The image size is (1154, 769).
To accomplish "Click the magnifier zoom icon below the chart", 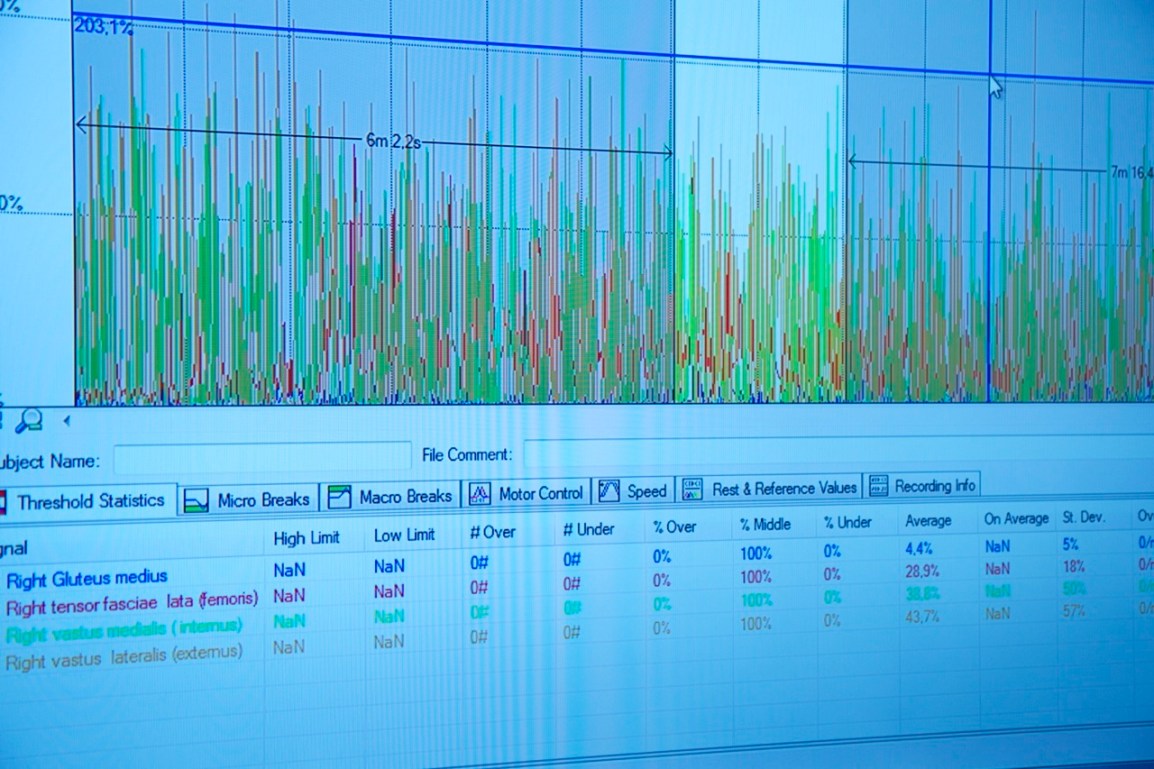I will (28, 421).
